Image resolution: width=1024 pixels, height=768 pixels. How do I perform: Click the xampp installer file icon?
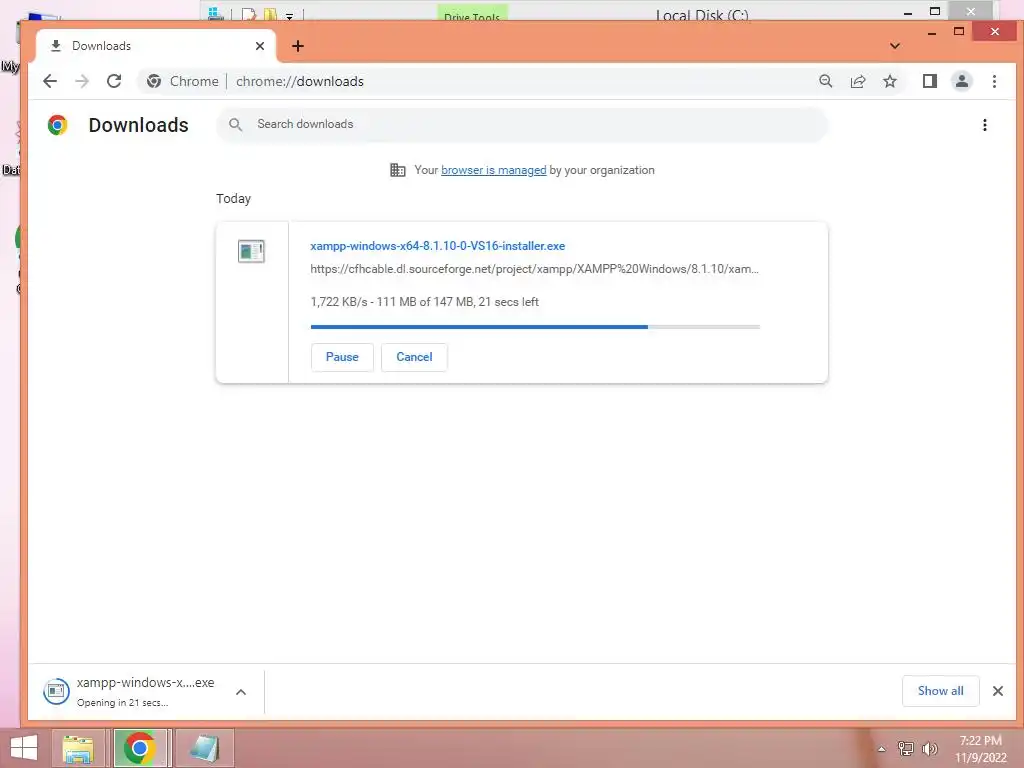(x=251, y=251)
